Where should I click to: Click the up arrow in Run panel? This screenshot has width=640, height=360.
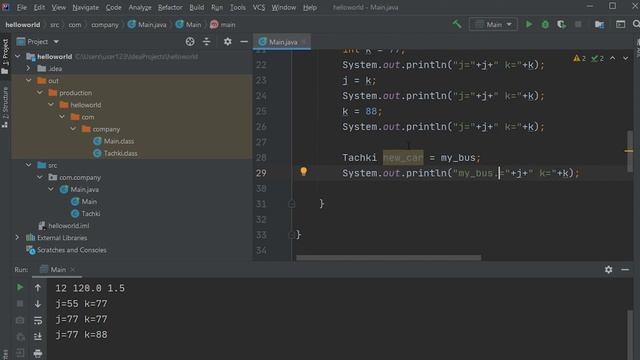(38, 288)
